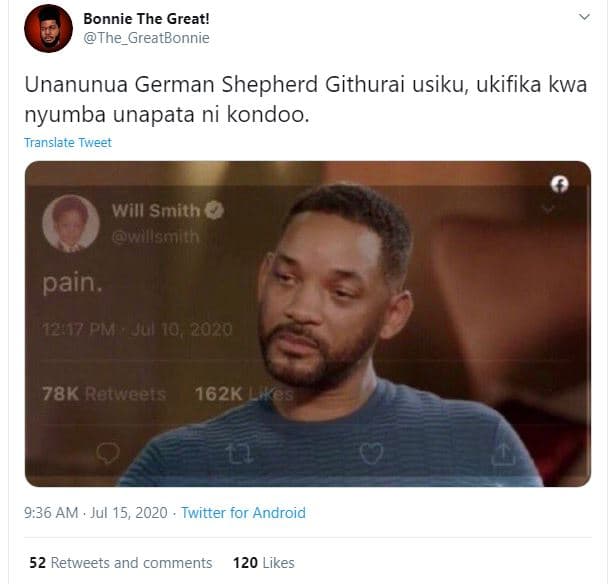Click the reply speech bubble icon in image

(108, 453)
